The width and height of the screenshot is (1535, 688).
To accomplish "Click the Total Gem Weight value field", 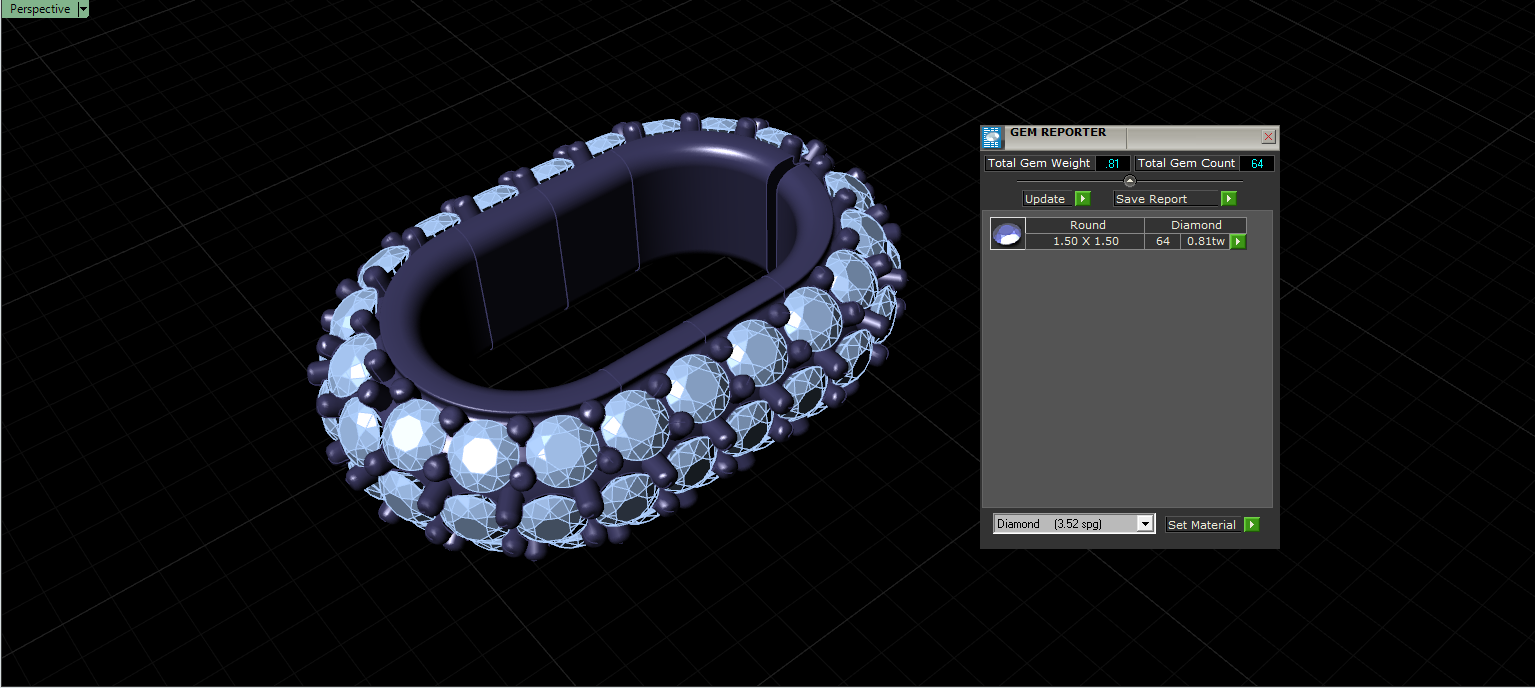I will [x=1113, y=163].
